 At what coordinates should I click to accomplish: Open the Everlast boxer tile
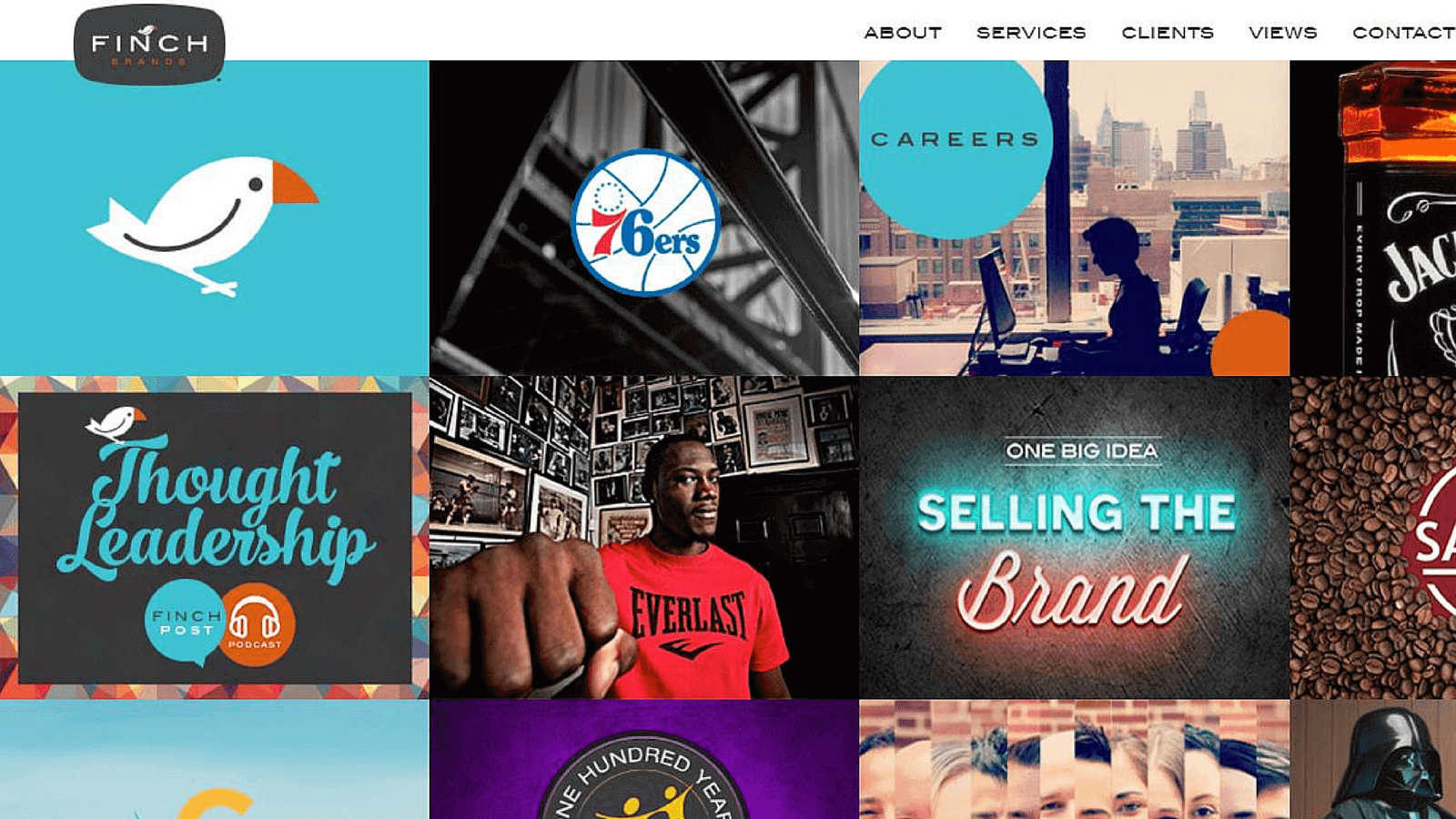click(x=644, y=538)
